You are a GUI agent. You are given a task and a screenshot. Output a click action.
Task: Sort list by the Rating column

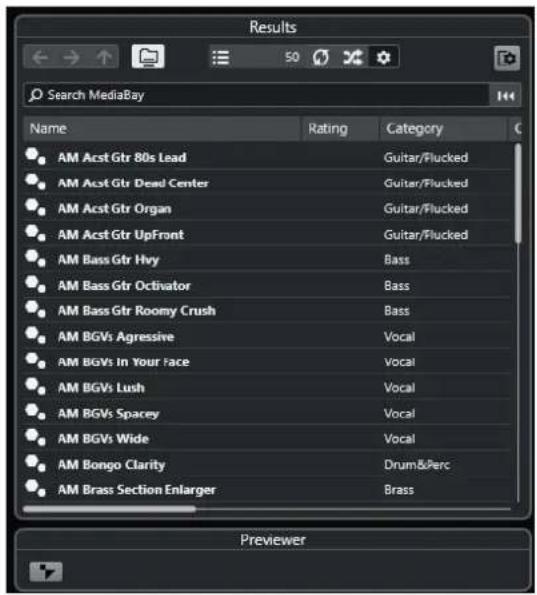tap(340, 129)
